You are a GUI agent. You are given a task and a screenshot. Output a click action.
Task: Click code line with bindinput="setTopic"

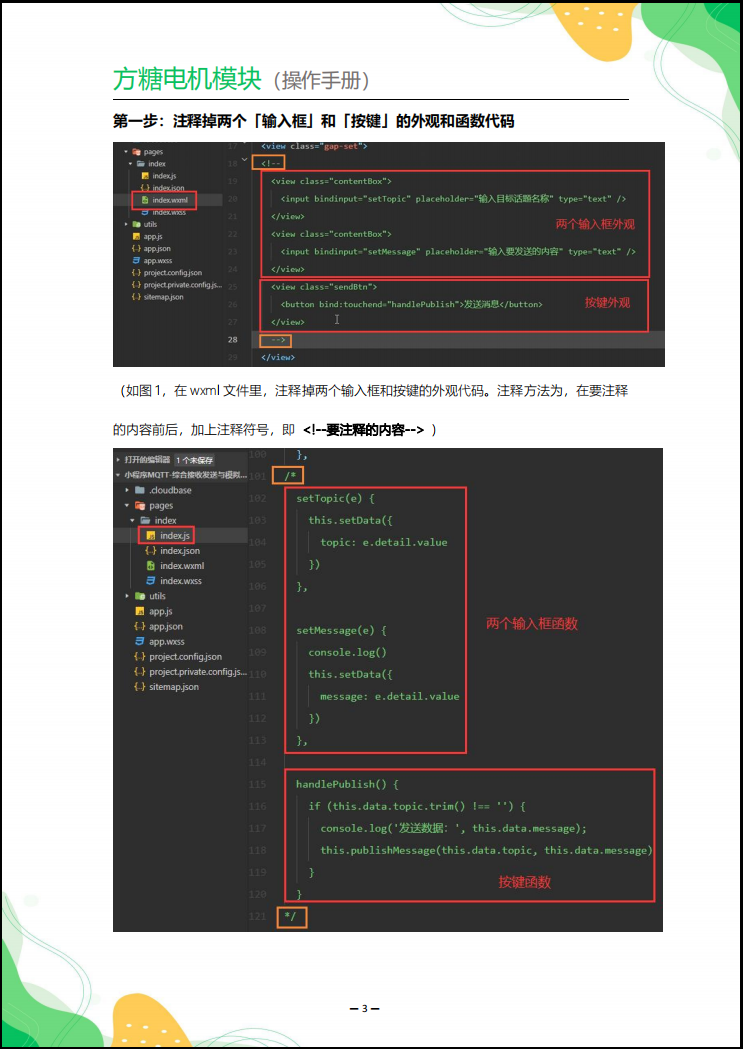[x=453, y=199]
